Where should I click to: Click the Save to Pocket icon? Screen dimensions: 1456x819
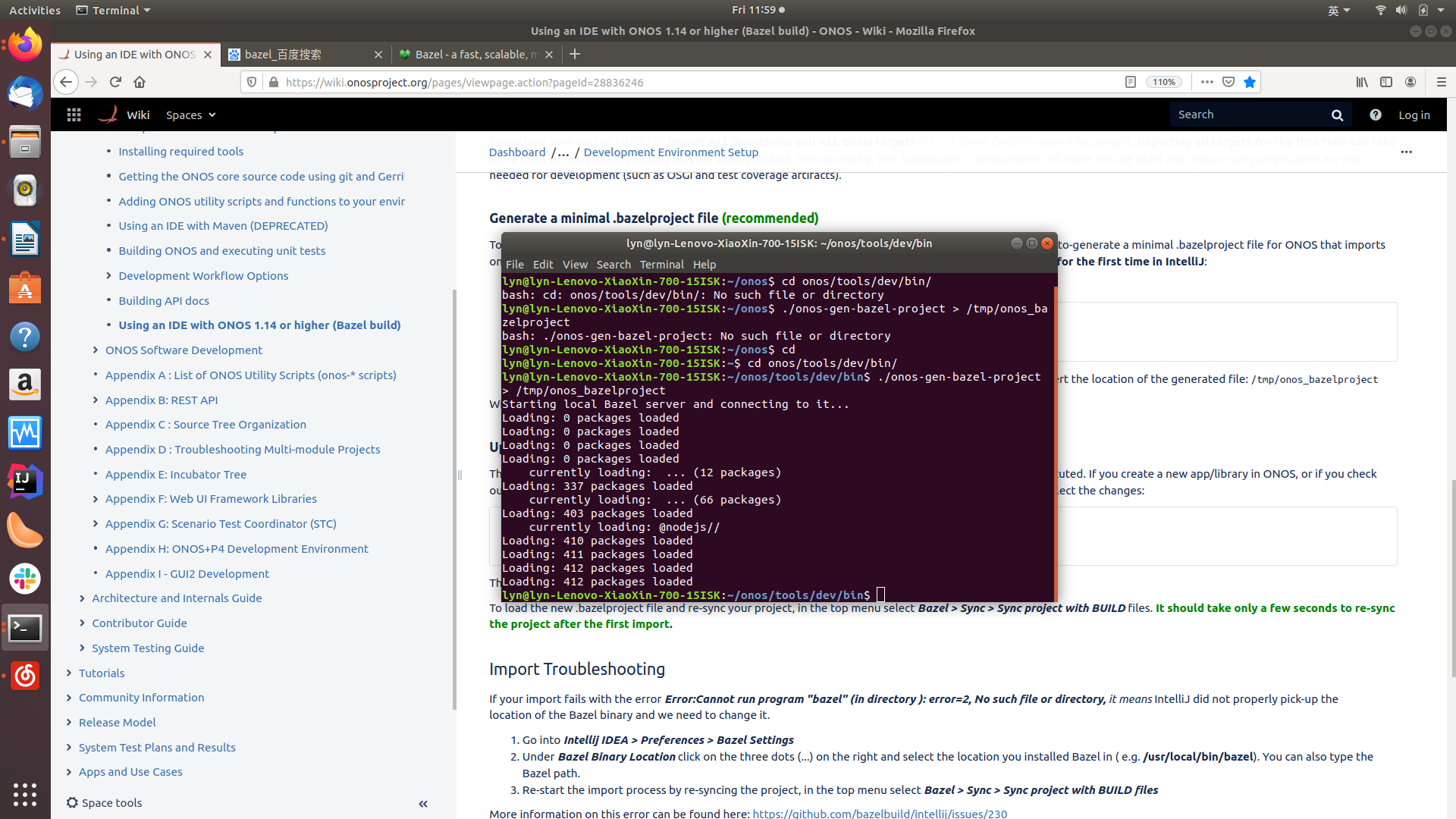1228,82
